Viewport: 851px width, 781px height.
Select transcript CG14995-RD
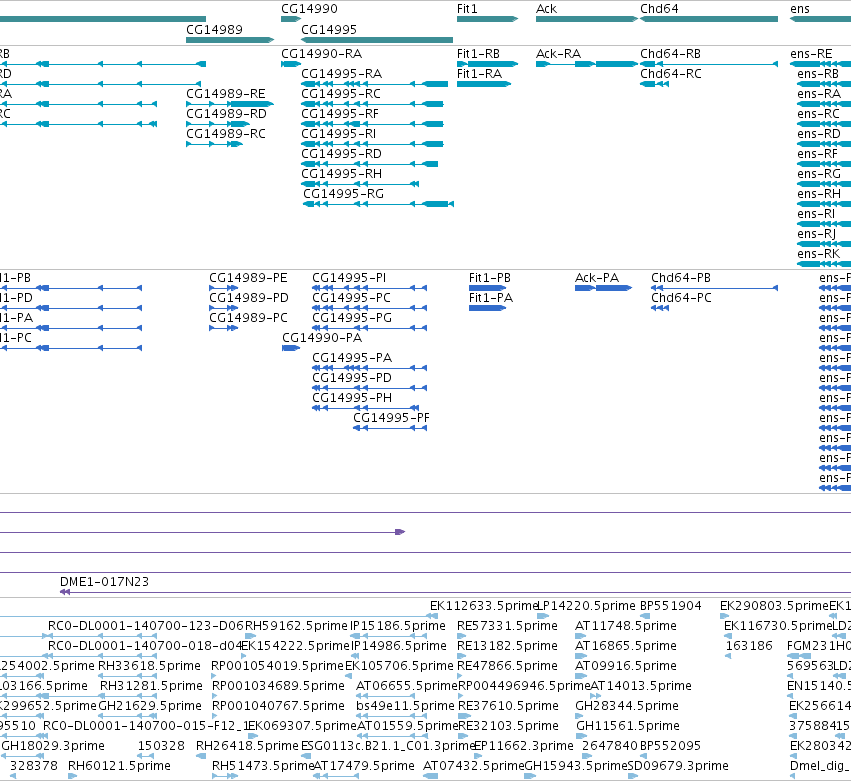pyautogui.click(x=370, y=164)
